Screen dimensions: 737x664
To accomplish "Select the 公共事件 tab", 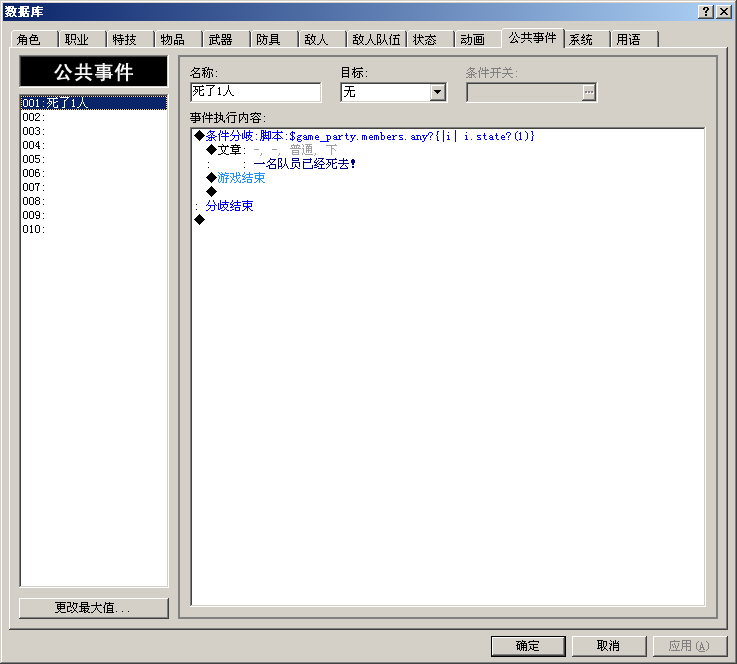I will pyautogui.click(x=533, y=38).
